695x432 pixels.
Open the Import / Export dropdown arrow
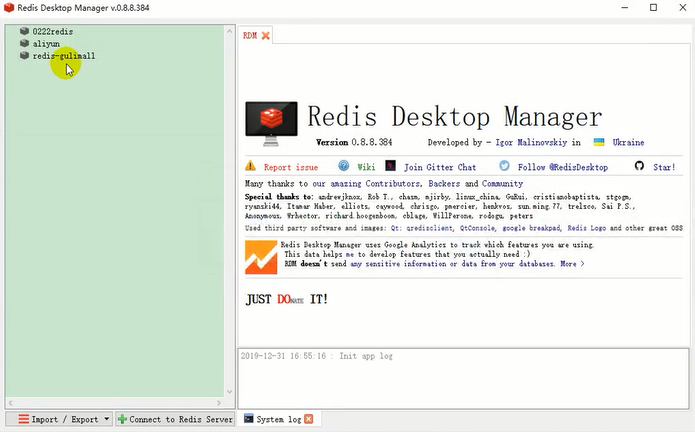pos(107,419)
